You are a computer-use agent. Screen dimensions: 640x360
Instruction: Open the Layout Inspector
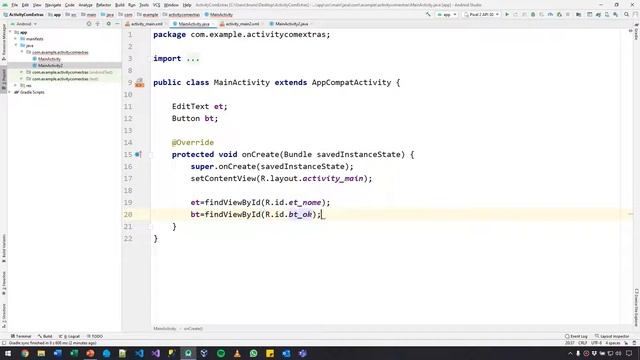pyautogui.click(x=612, y=336)
